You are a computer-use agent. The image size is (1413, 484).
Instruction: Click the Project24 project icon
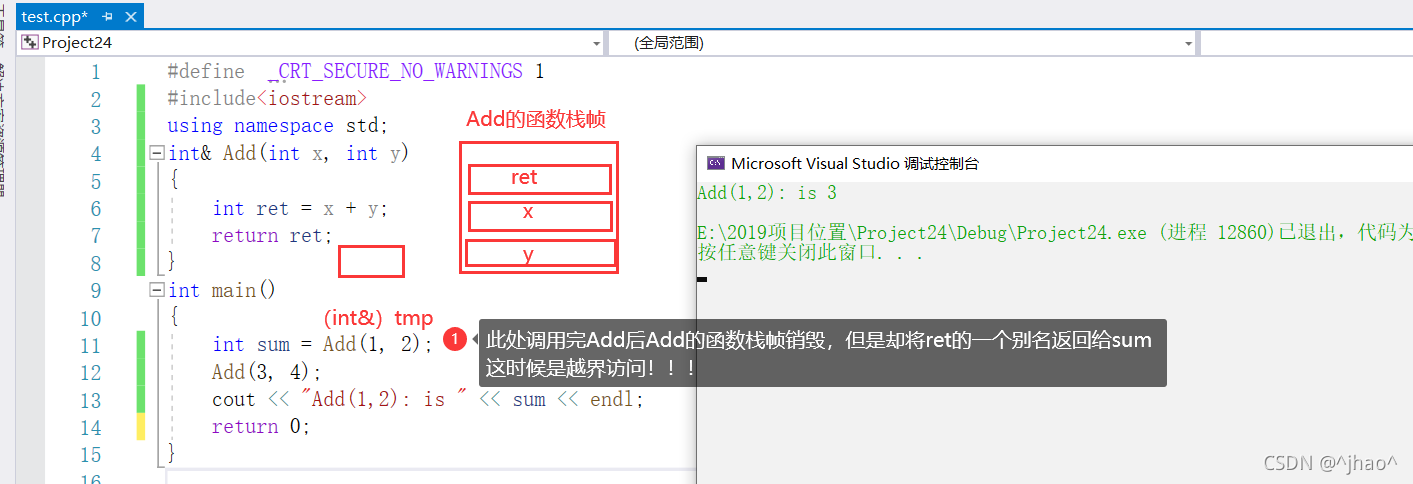pyautogui.click(x=30, y=43)
